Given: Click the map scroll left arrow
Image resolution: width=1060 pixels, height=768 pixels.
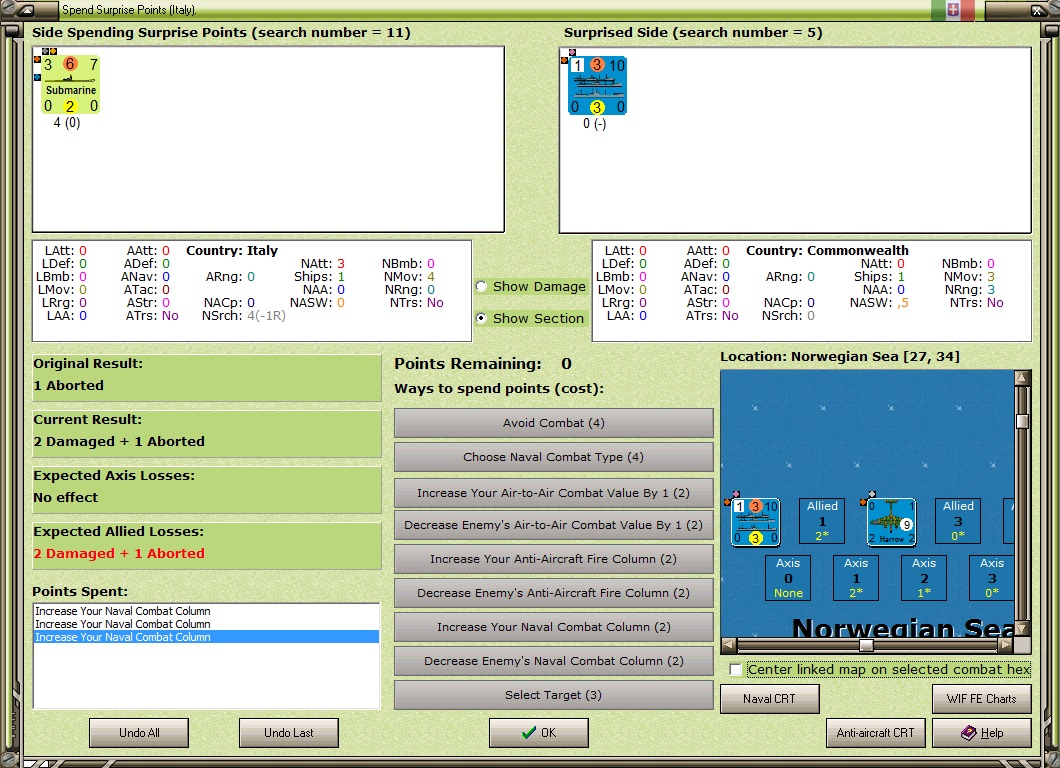Looking at the screenshot, I should point(728,645).
